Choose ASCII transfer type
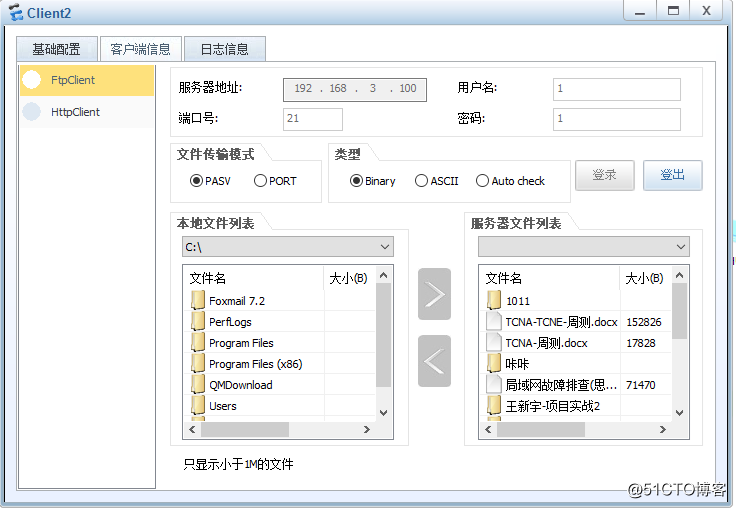Viewport: 736px width, 508px height. coord(437,181)
